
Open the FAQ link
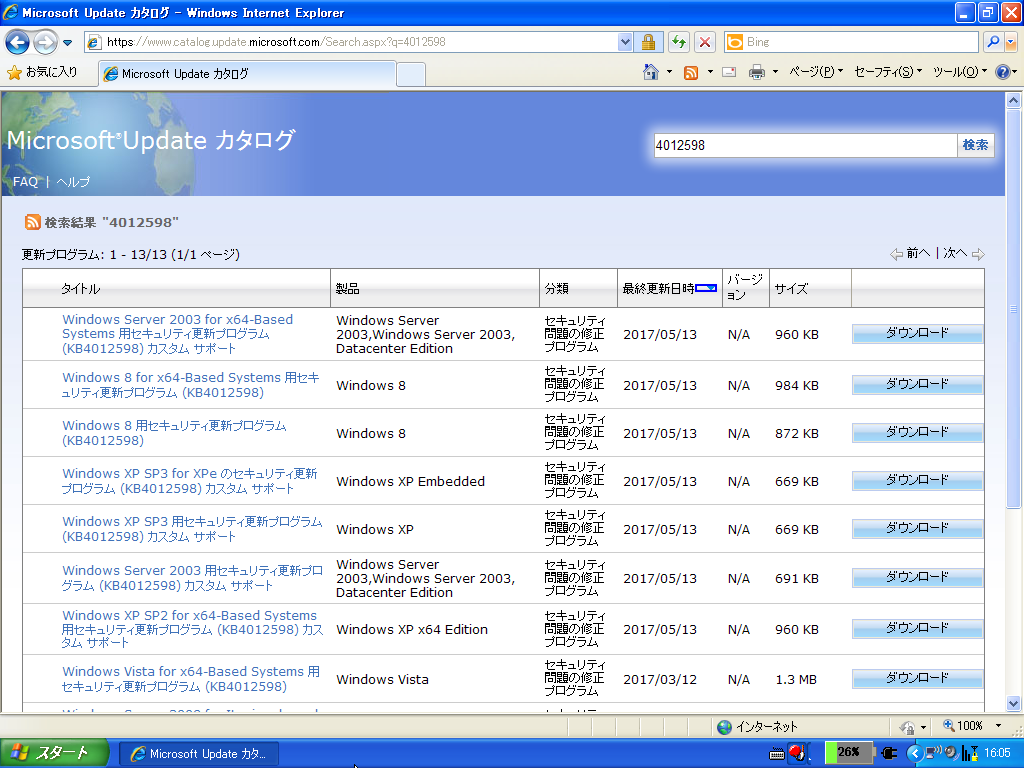(25, 182)
